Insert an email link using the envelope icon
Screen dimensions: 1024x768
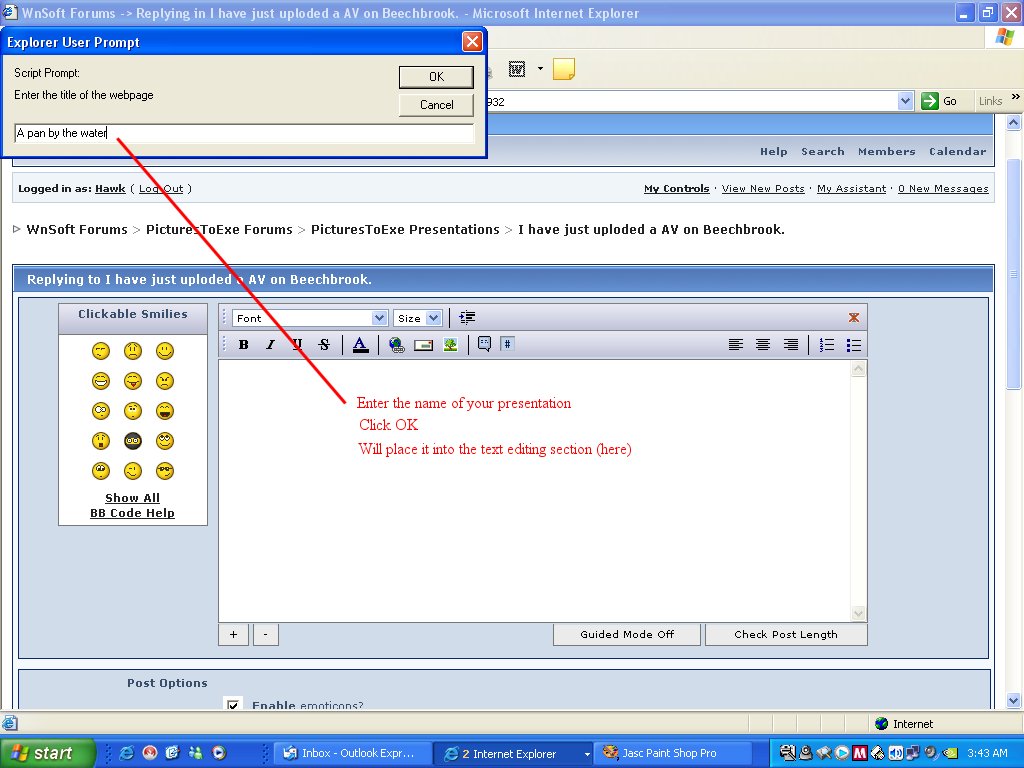(x=423, y=345)
